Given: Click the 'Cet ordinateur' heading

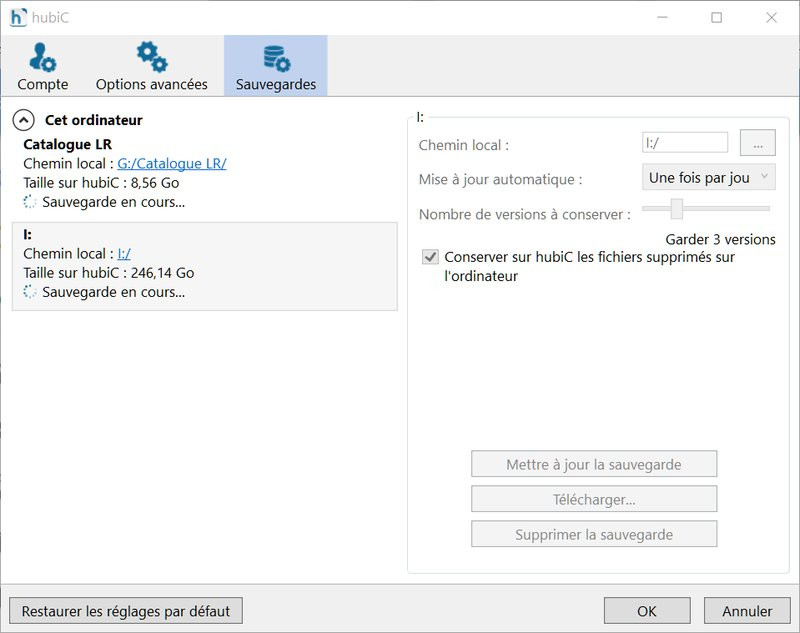Looking at the screenshot, I should tap(94, 120).
